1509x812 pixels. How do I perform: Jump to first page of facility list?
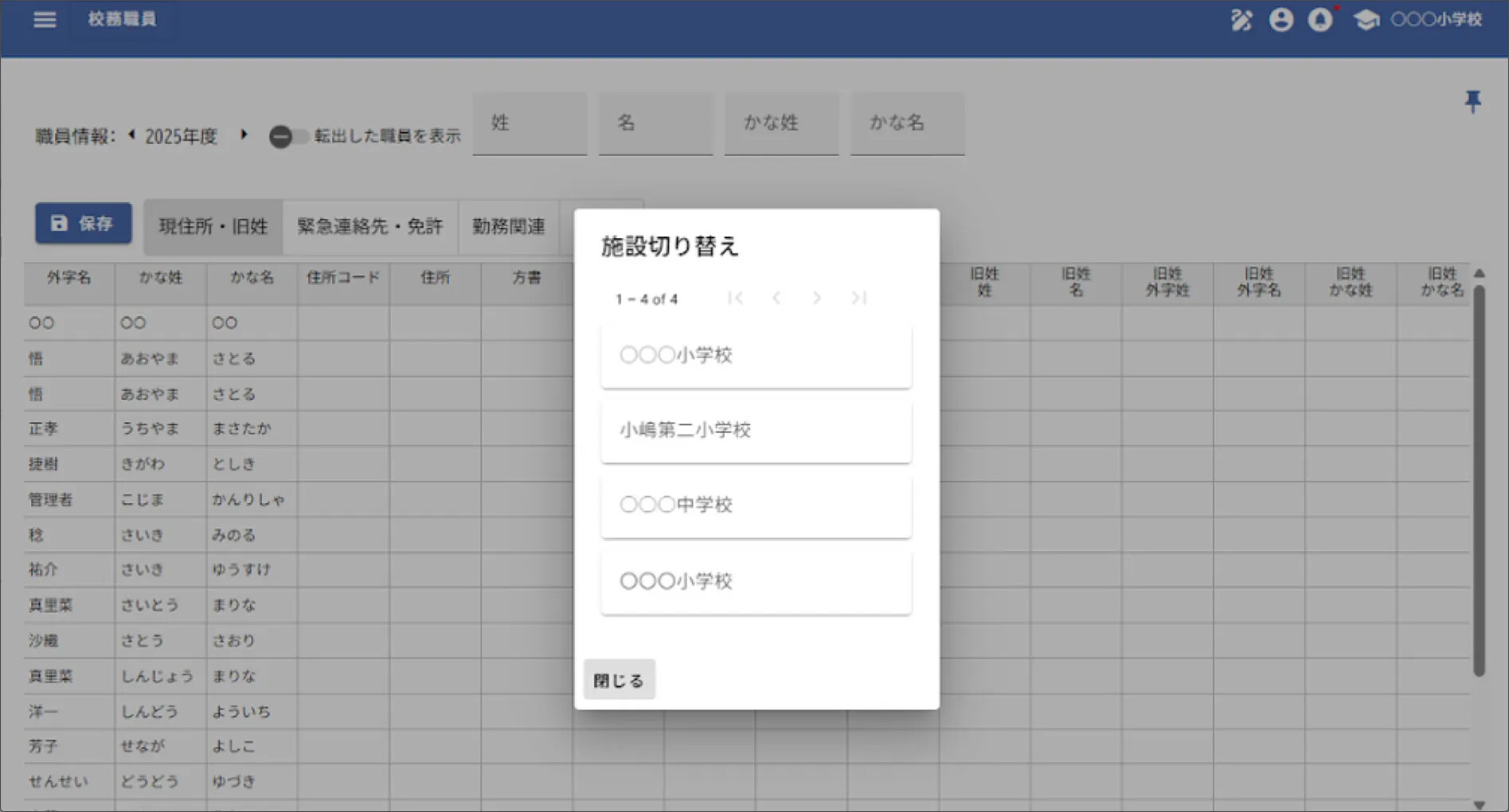tap(737, 298)
